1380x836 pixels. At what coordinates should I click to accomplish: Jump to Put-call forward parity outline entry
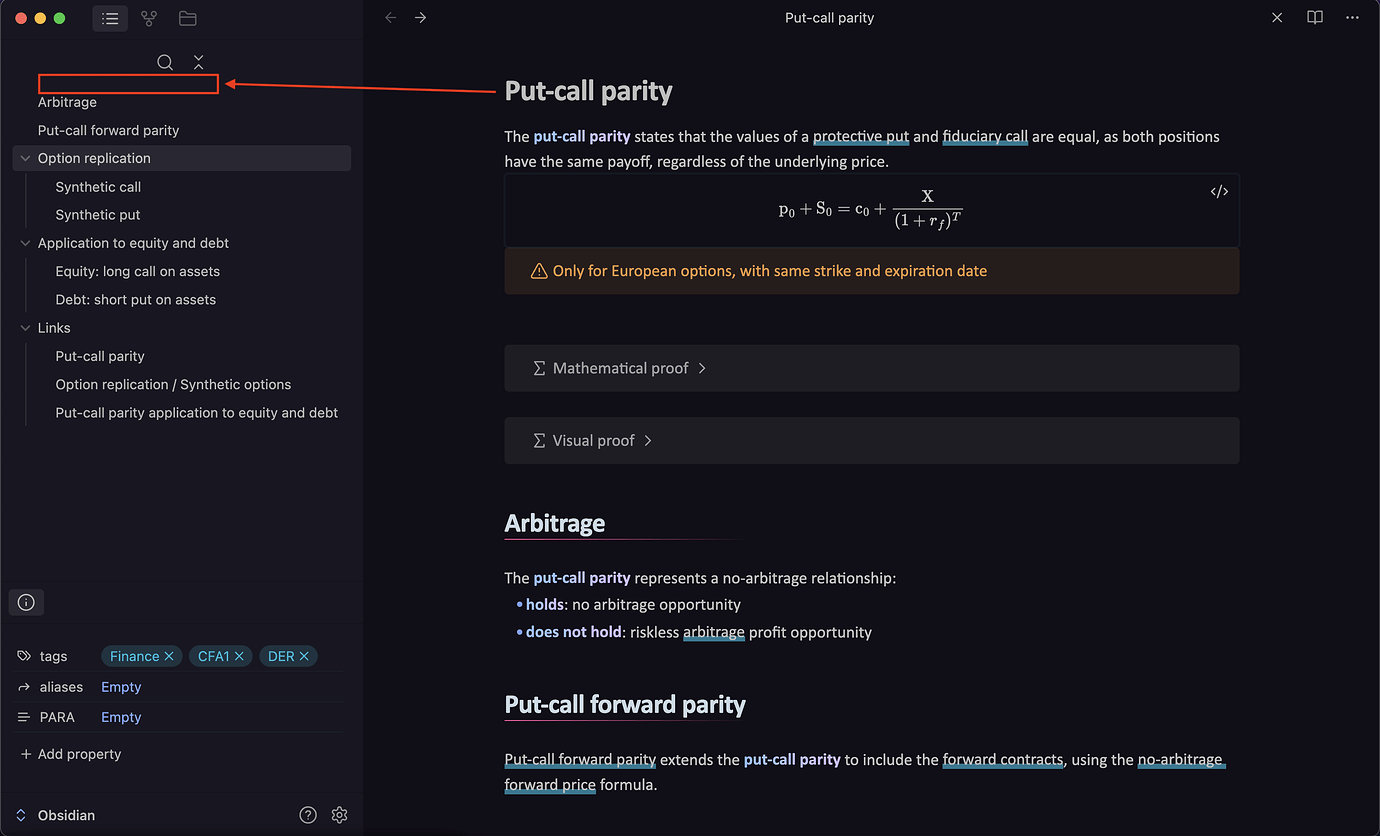point(108,130)
